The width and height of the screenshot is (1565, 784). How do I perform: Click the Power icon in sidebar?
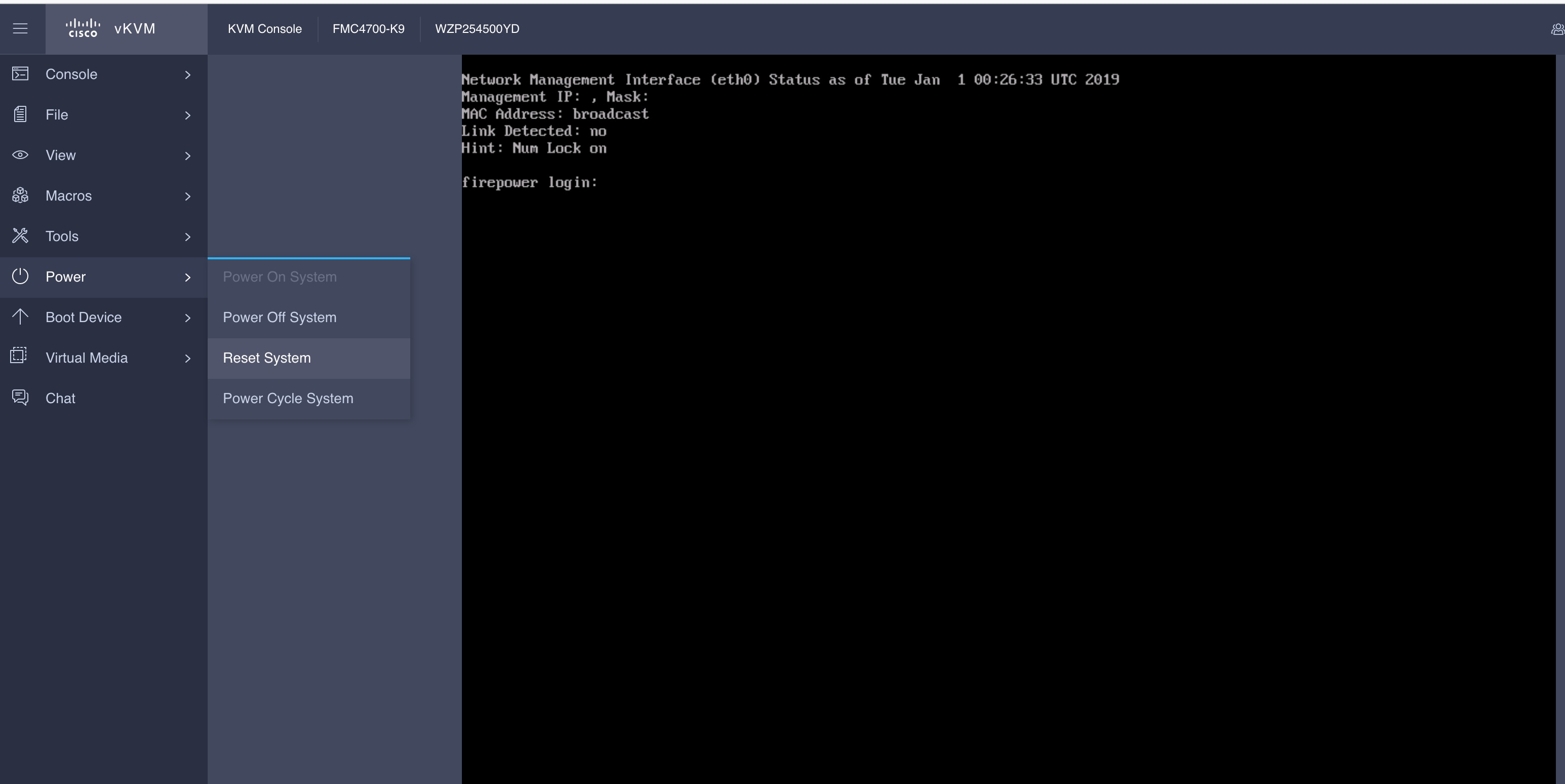[x=20, y=277]
